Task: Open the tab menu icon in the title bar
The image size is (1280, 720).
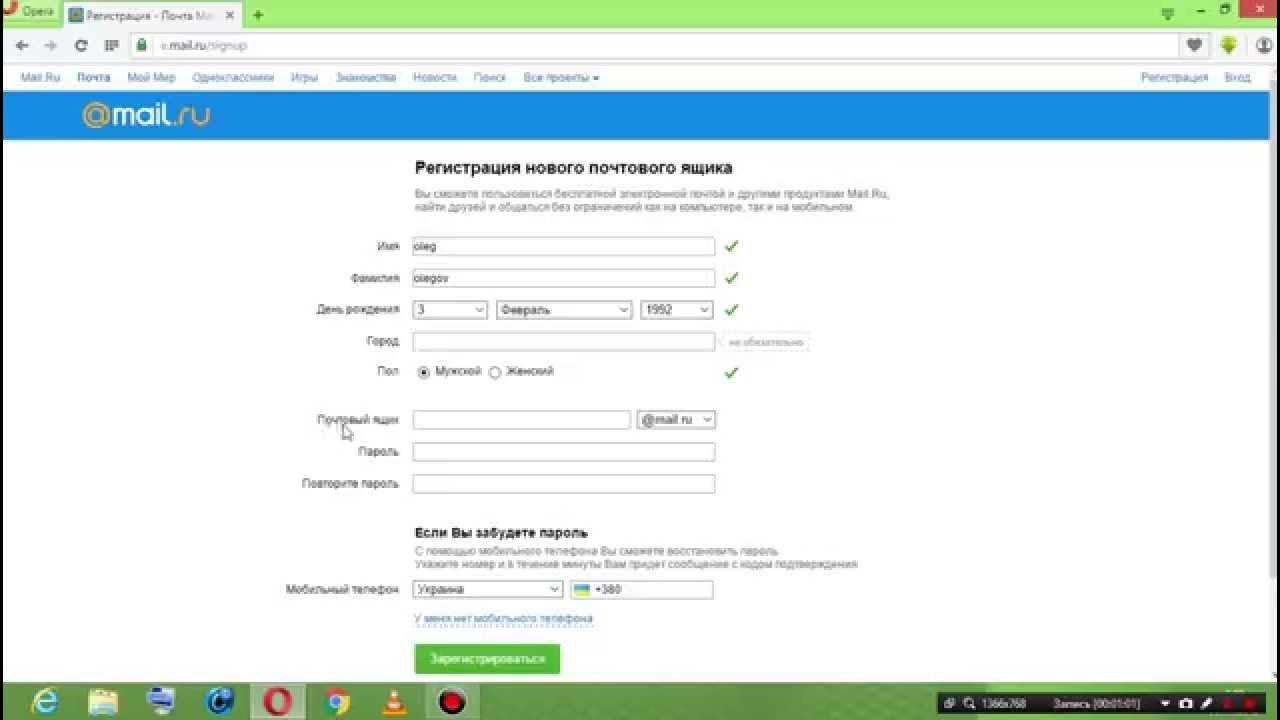Action: (x=1168, y=13)
